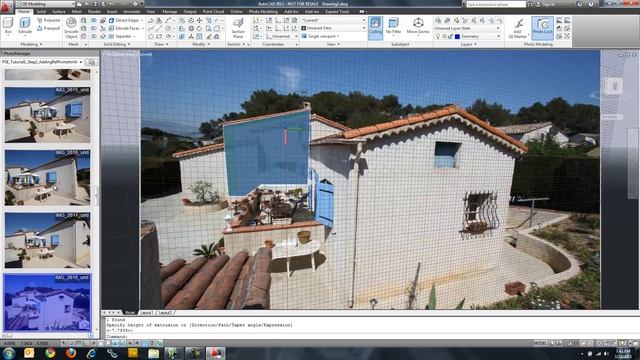Click the File Explorer taskbar icon

153,353
